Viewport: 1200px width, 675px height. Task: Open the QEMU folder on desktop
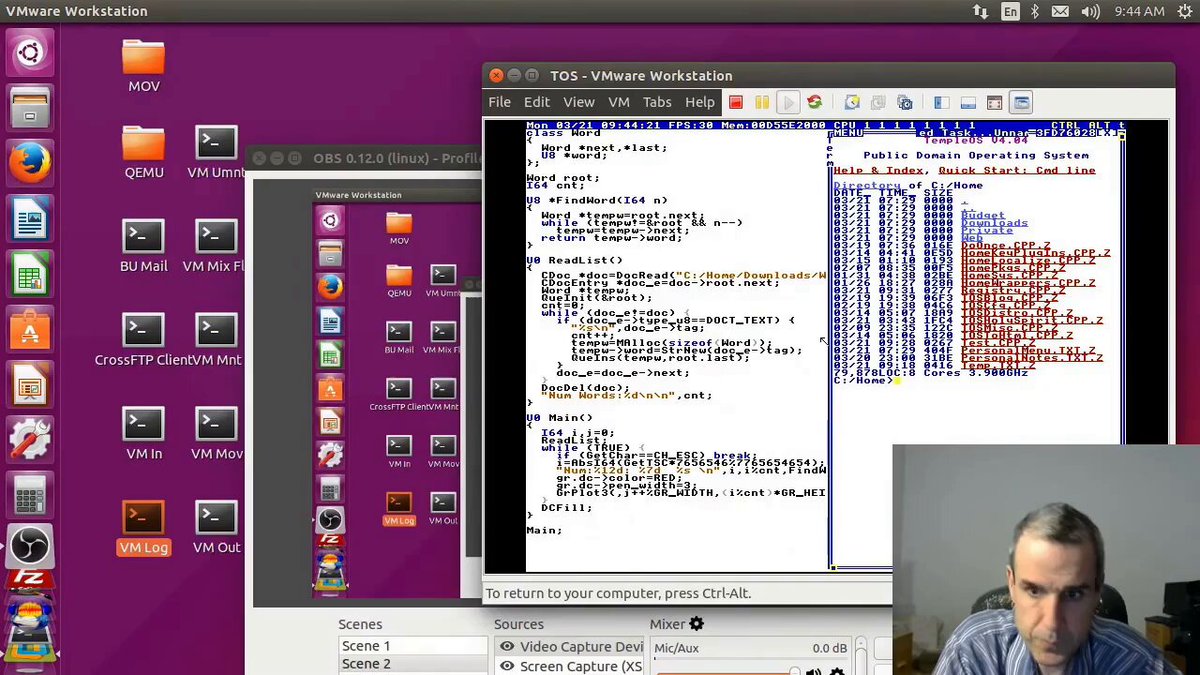tap(144, 152)
